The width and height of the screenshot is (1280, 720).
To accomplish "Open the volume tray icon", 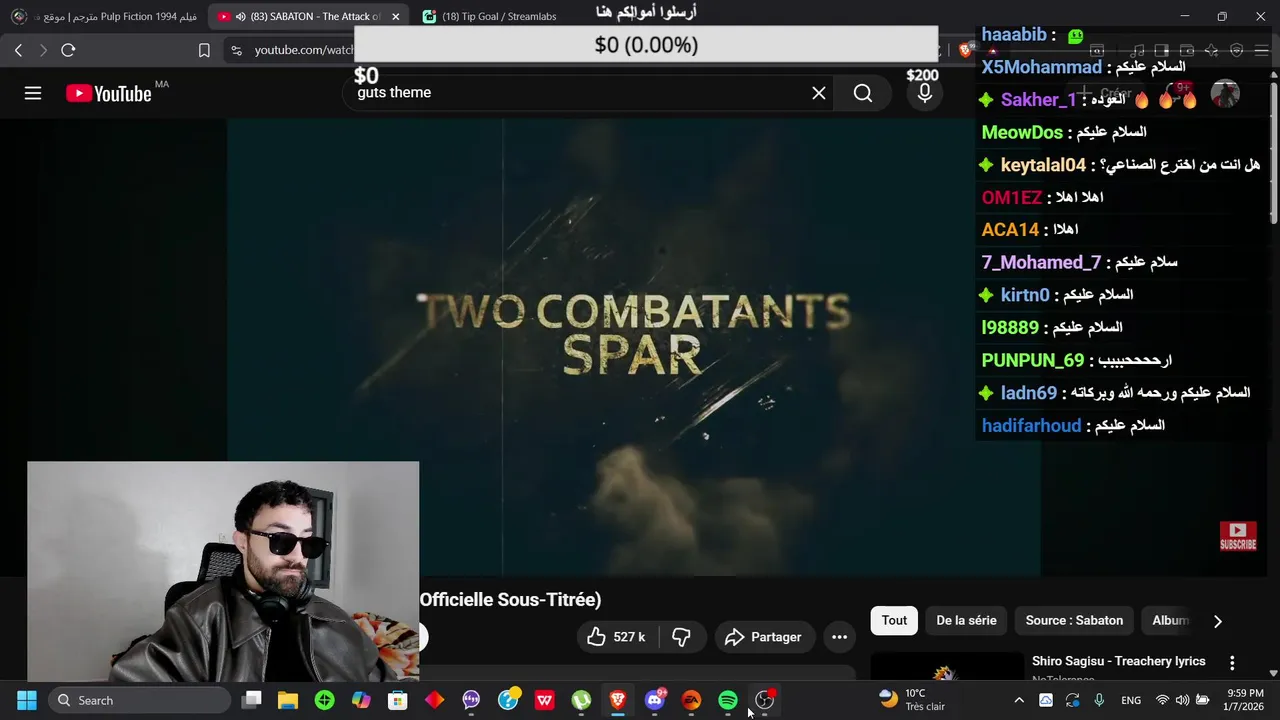I will click(1183, 700).
